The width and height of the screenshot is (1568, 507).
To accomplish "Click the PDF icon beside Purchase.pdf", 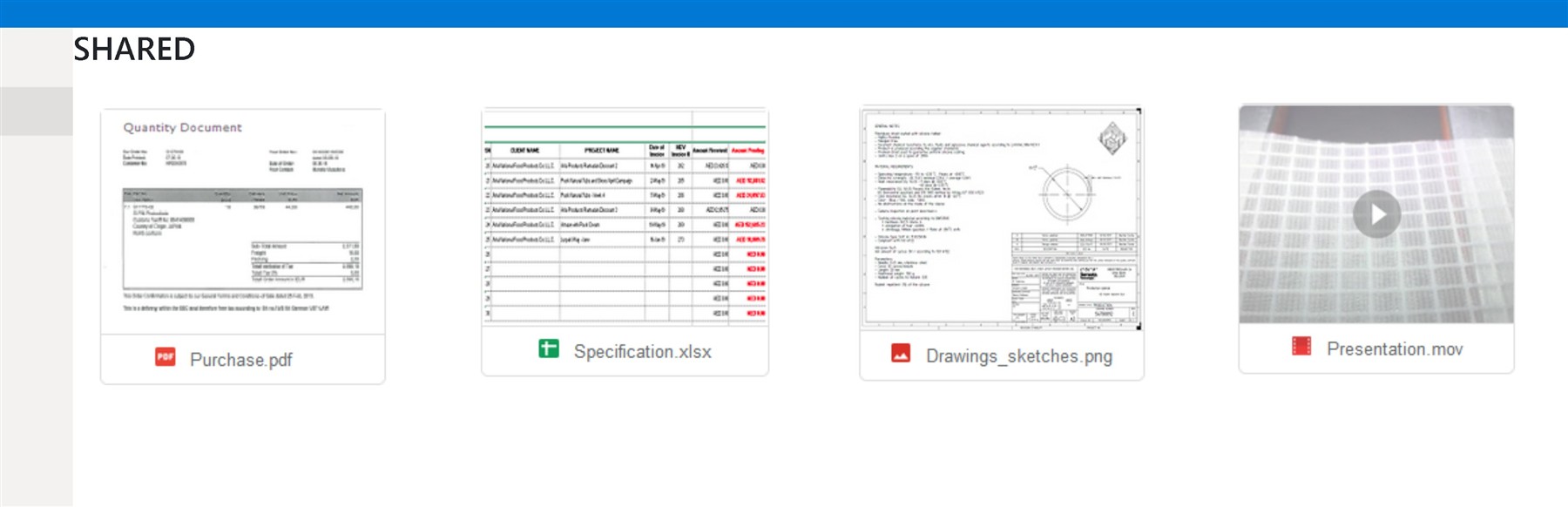I will [x=166, y=357].
